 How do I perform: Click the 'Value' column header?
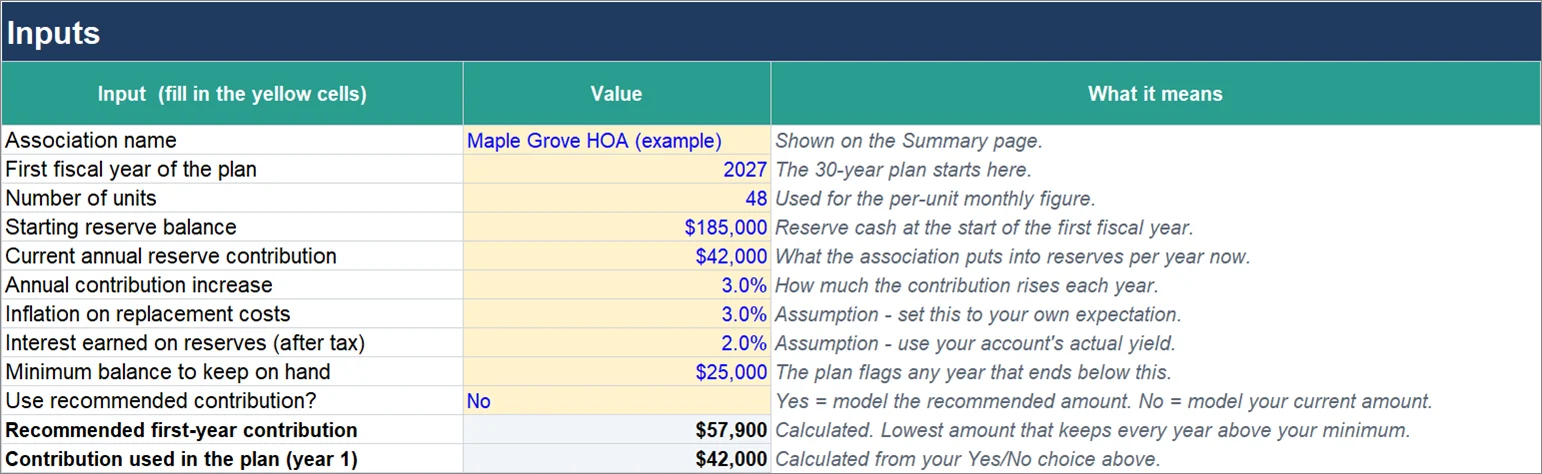[616, 94]
